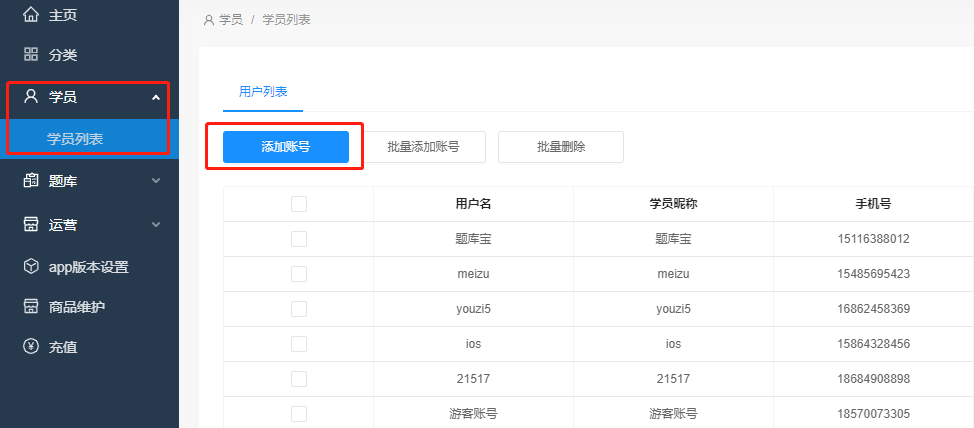Click the 学员昵称 column header
974x428 pixels.
point(673,204)
